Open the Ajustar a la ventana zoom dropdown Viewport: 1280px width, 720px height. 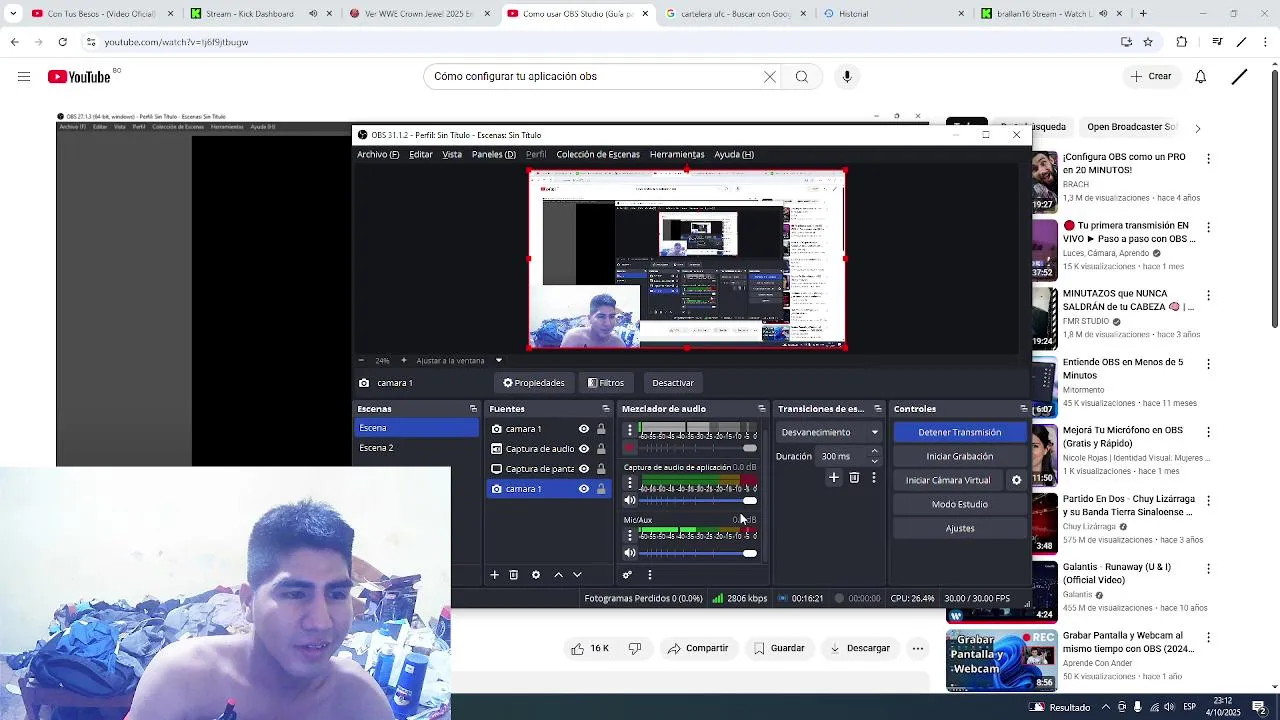498,361
